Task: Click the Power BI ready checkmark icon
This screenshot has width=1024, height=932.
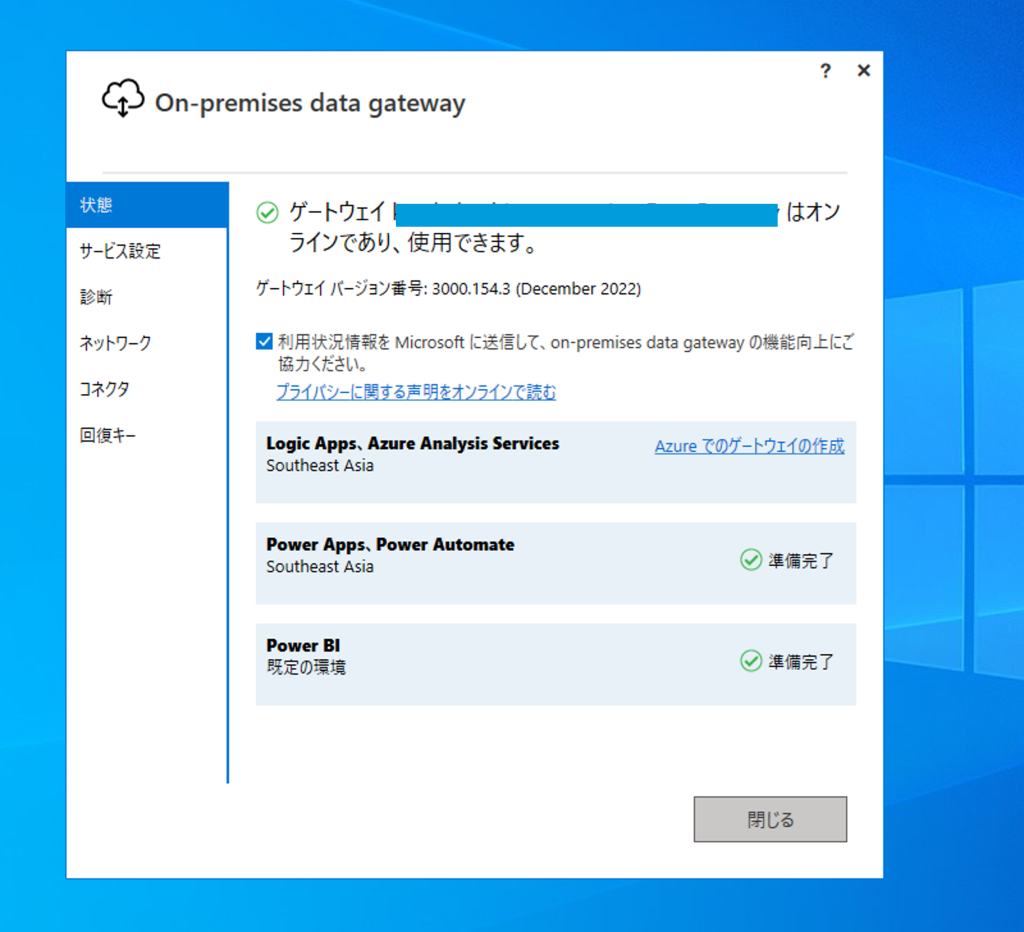Action: coord(751,661)
